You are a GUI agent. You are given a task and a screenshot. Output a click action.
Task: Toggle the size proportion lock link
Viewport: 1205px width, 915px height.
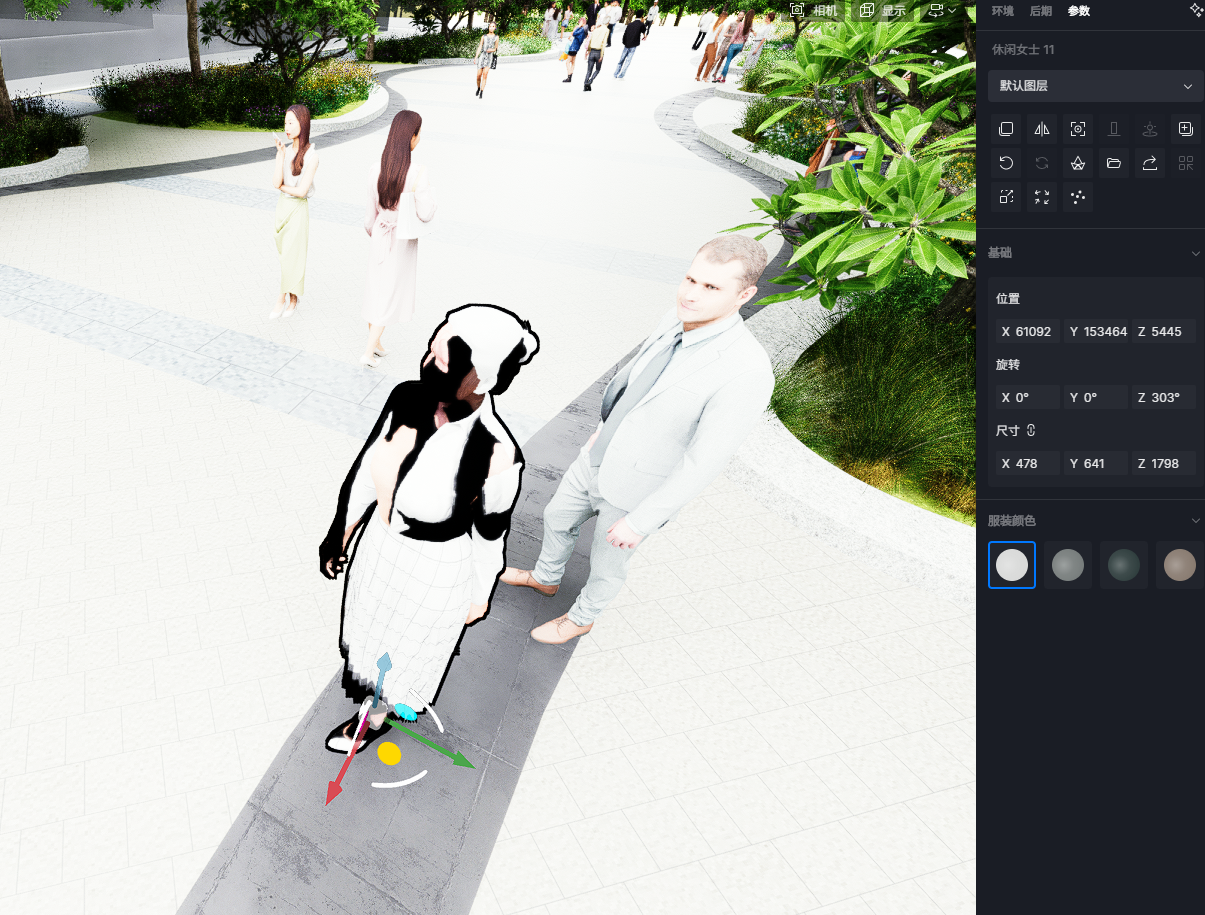pos(1031,431)
